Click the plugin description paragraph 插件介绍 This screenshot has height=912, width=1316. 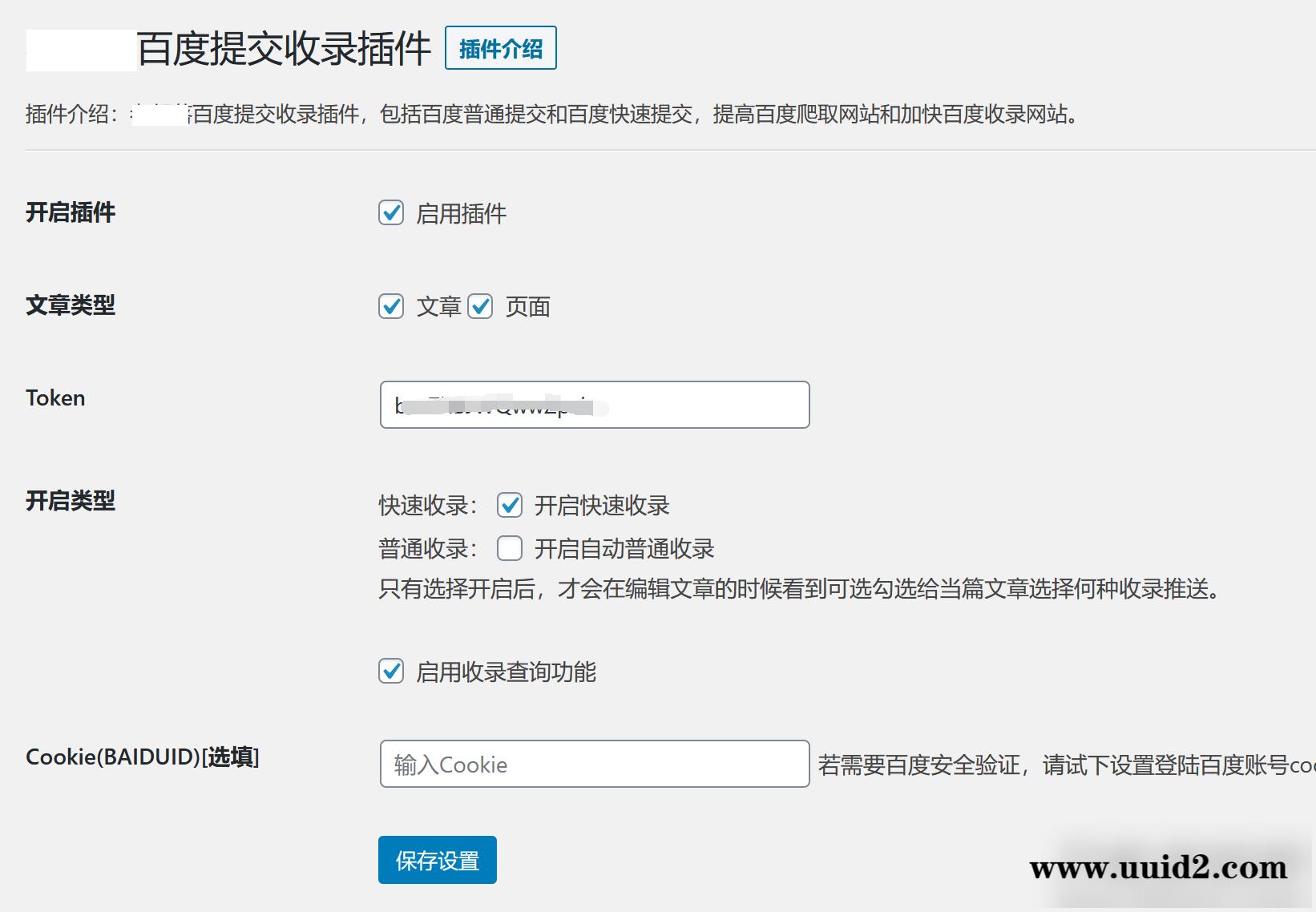coord(551,115)
